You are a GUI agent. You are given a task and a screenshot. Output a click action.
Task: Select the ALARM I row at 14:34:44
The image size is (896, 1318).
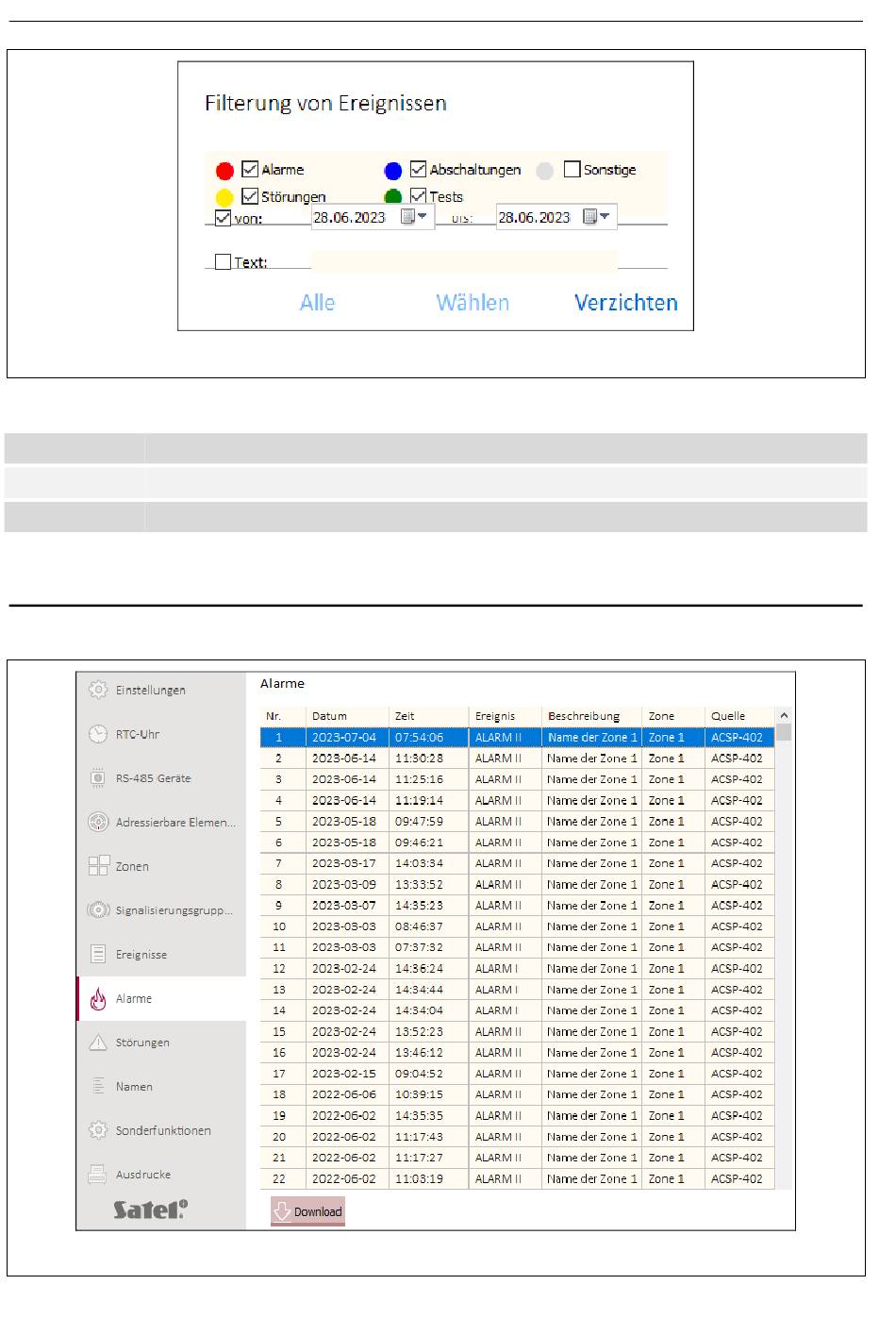click(x=517, y=990)
